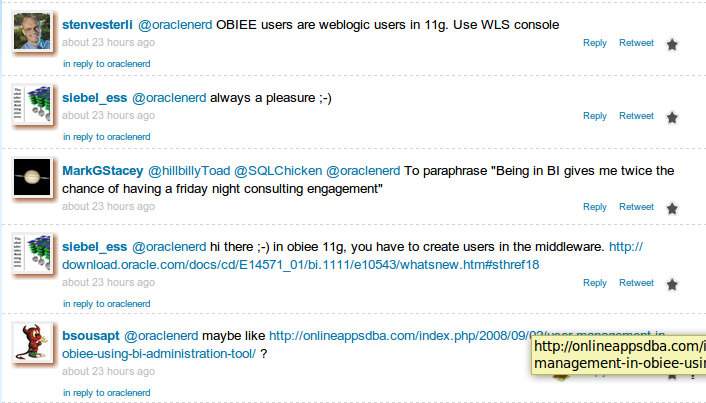Image resolution: width=706 pixels, height=403 pixels.
Task: Retweet siebel_ess's middleware users tweet
Action: pos(636,283)
